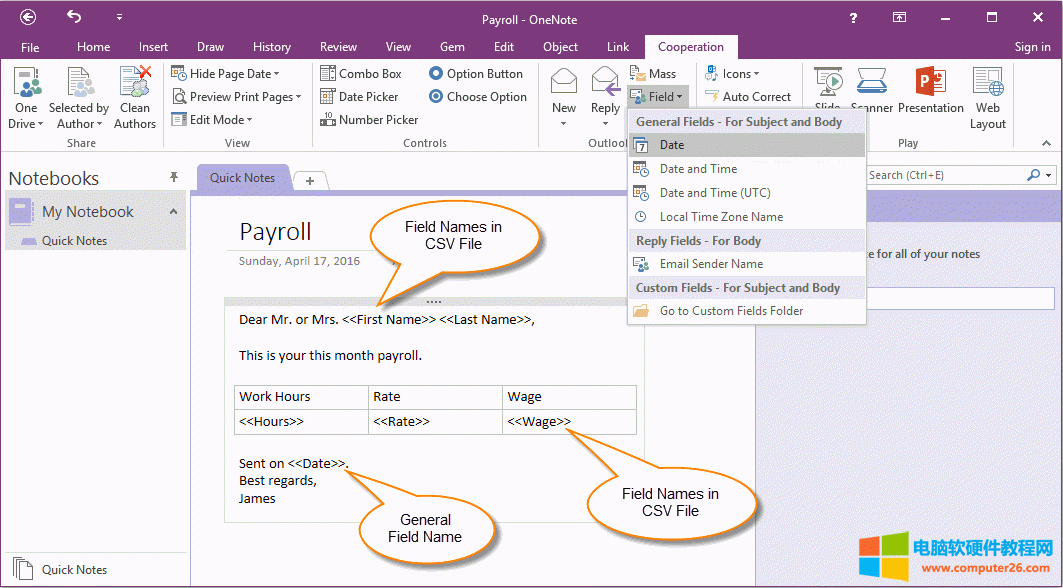Switch to the Gem ribbon tab
Image resolution: width=1063 pixels, height=588 pixels.
tap(452, 46)
